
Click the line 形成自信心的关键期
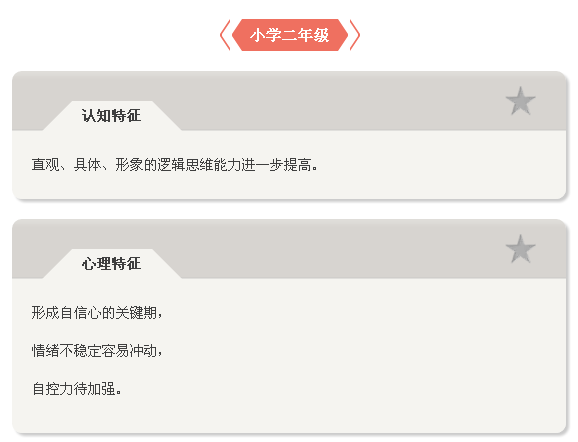[x=97, y=313]
